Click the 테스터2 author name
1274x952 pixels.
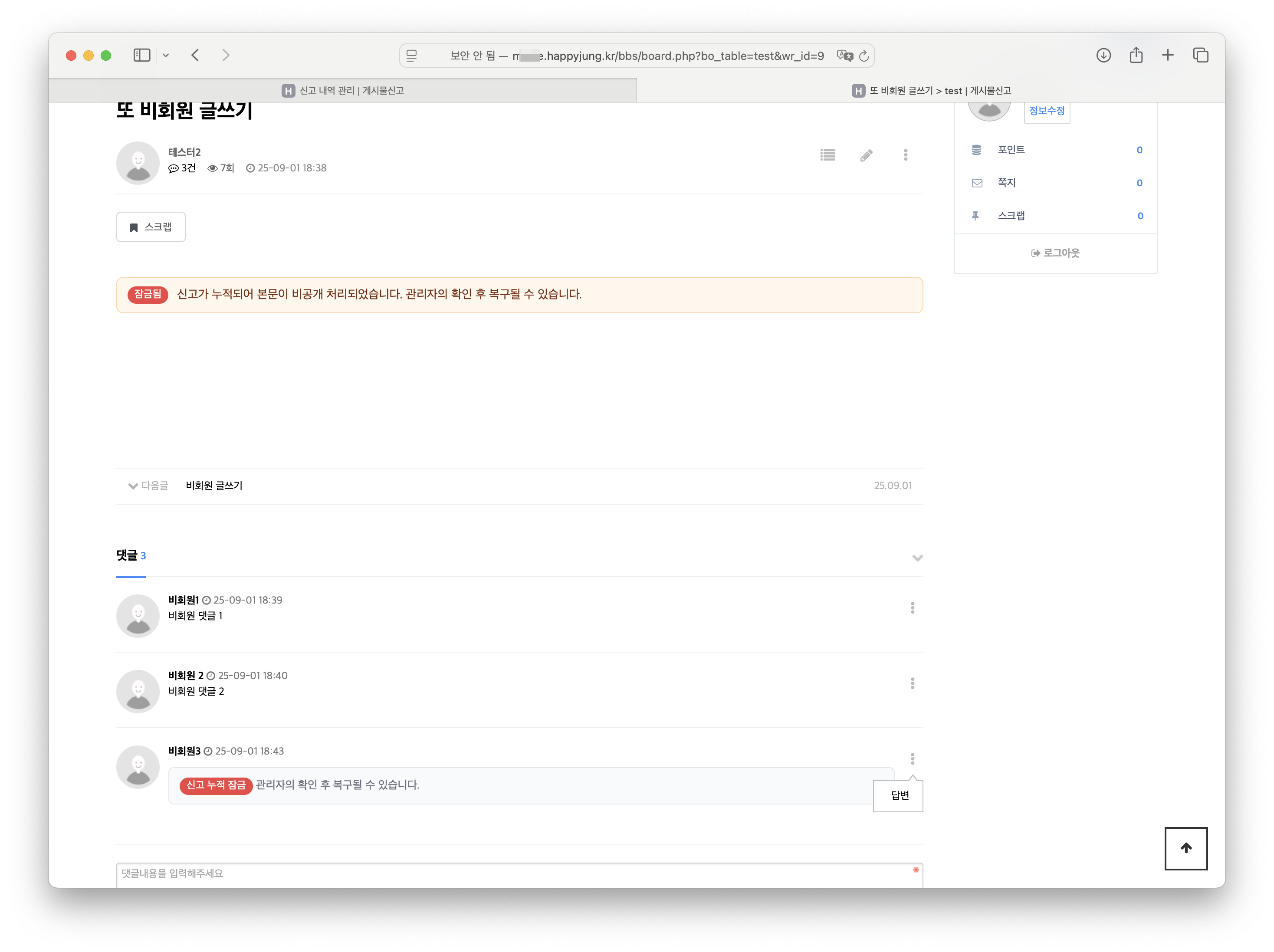point(184,152)
